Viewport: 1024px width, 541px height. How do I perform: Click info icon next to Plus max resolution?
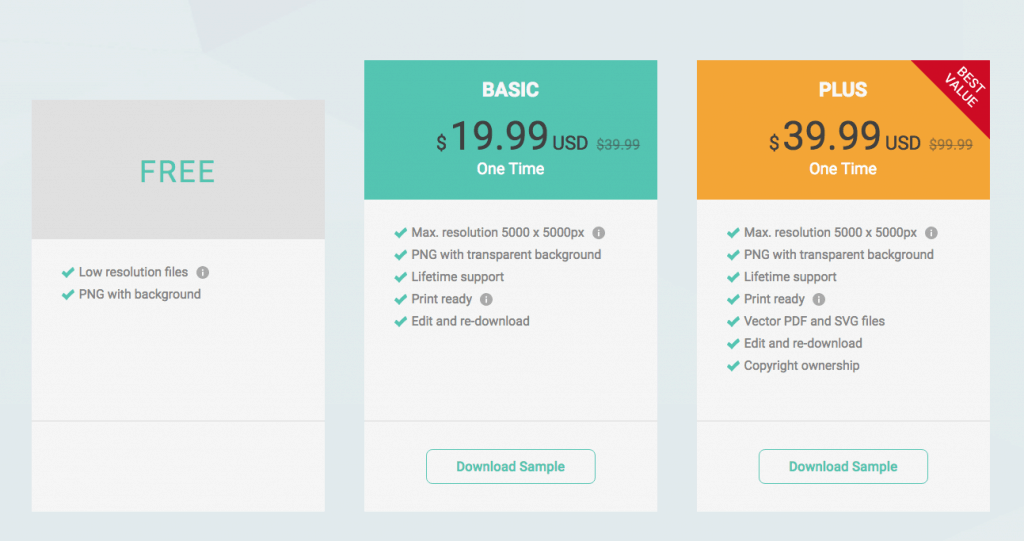coord(931,233)
